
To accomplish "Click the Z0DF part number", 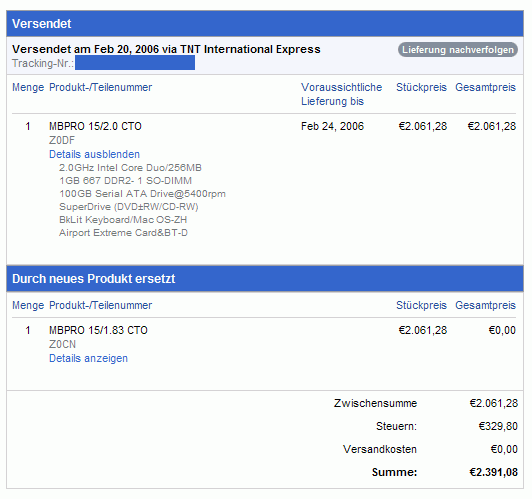I will coord(62,140).
